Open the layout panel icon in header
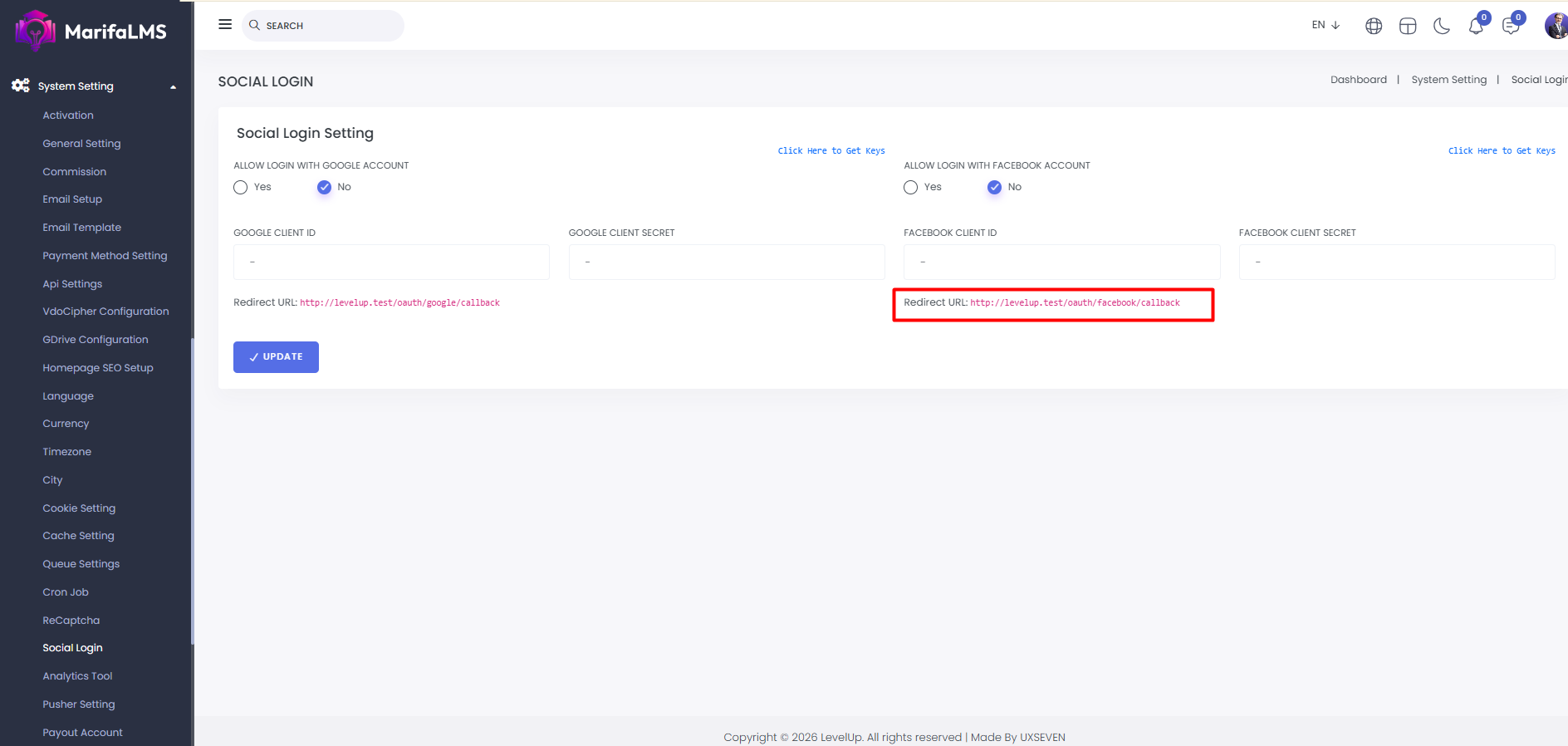 click(1408, 27)
